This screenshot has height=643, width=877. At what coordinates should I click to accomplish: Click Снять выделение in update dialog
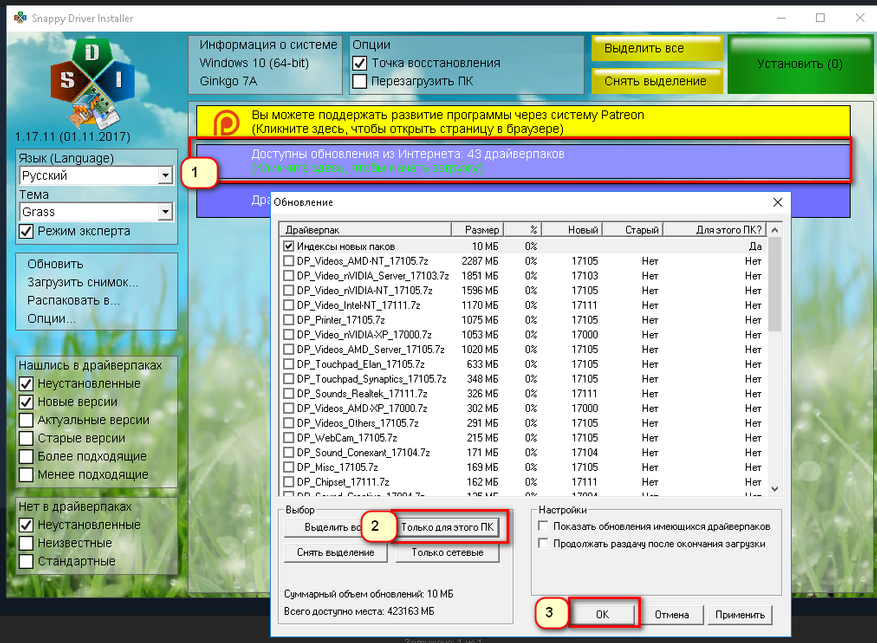tap(336, 552)
